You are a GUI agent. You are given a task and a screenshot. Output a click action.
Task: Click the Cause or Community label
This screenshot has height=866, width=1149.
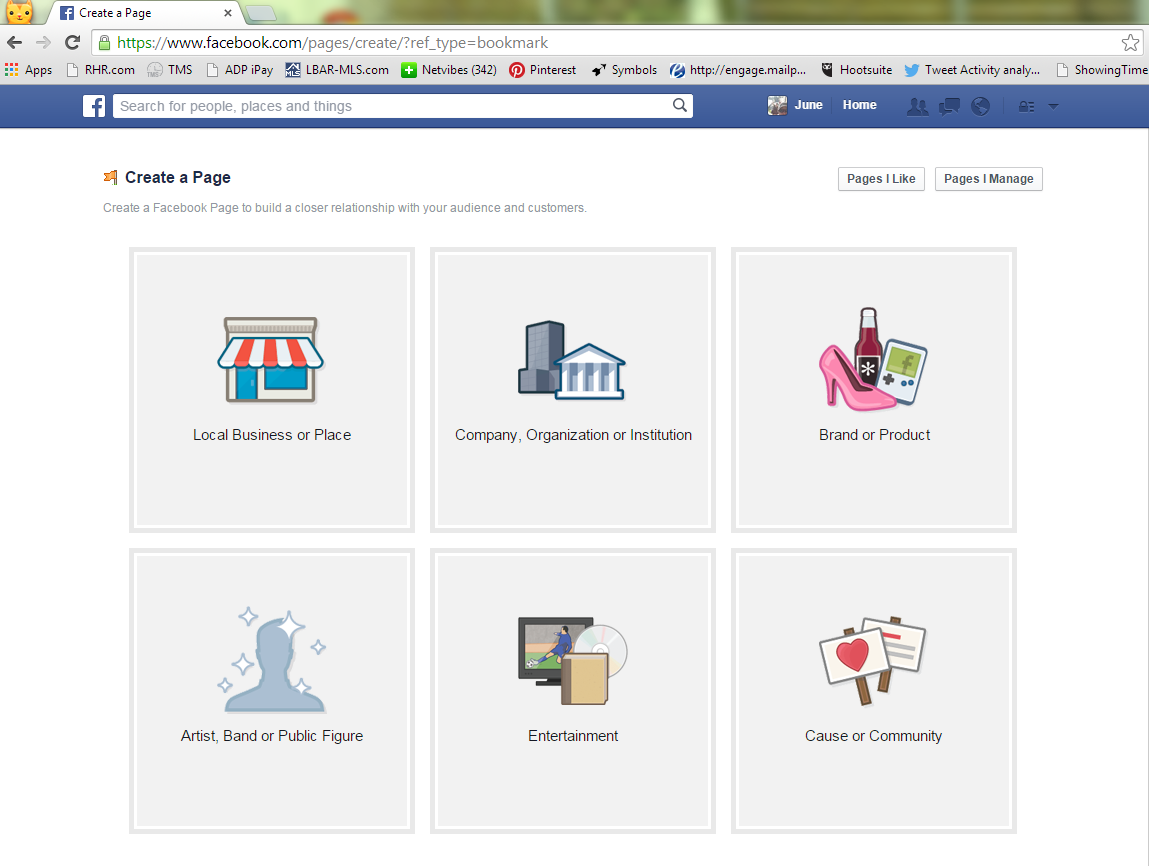(x=873, y=736)
